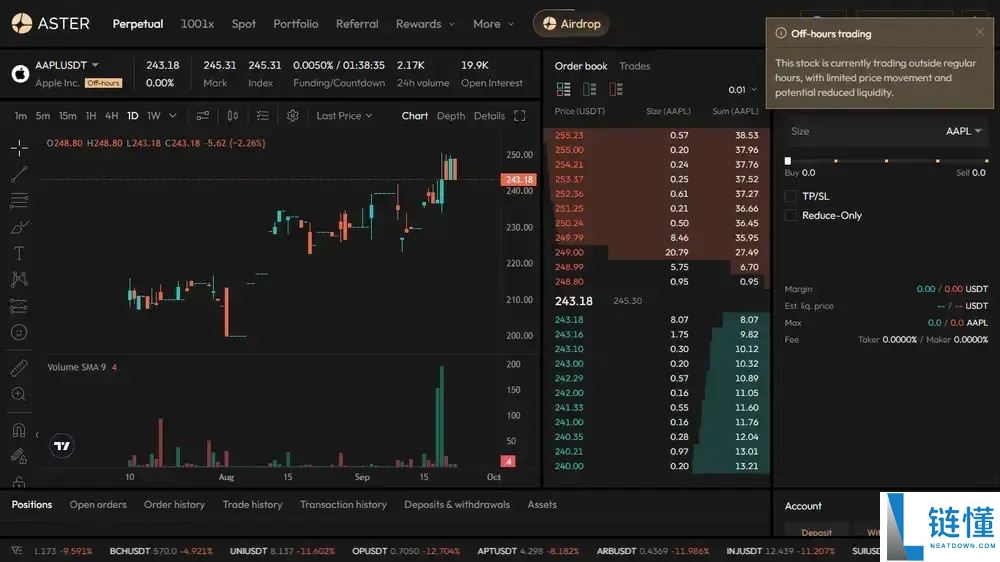This screenshot has width=1000, height=562.
Task: Switch to the Details view
Action: (489, 115)
